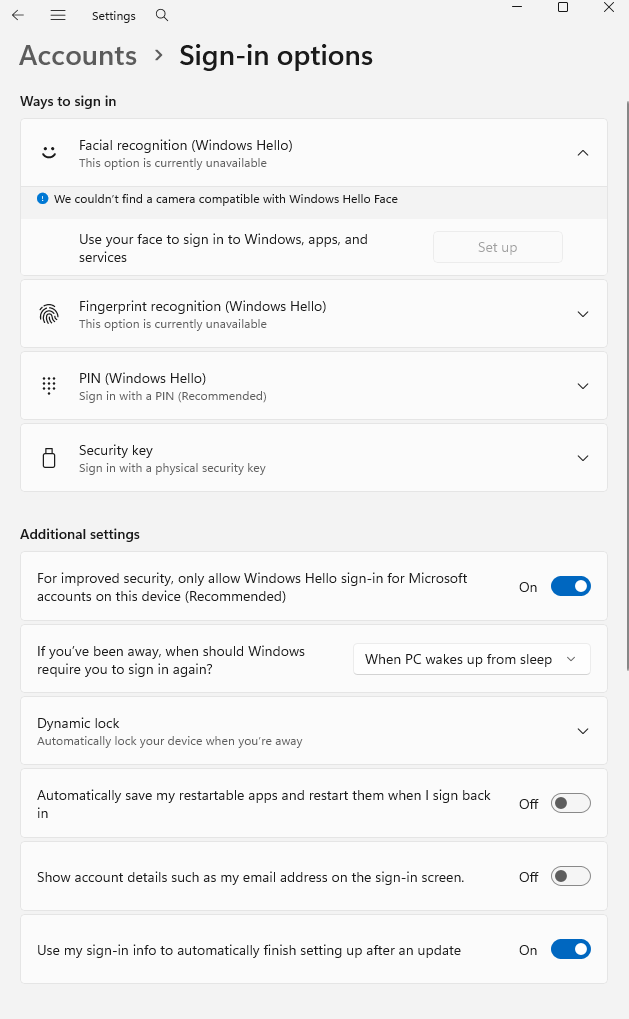Click 'If you've been away' question text
629x1019 pixels.
(171, 660)
